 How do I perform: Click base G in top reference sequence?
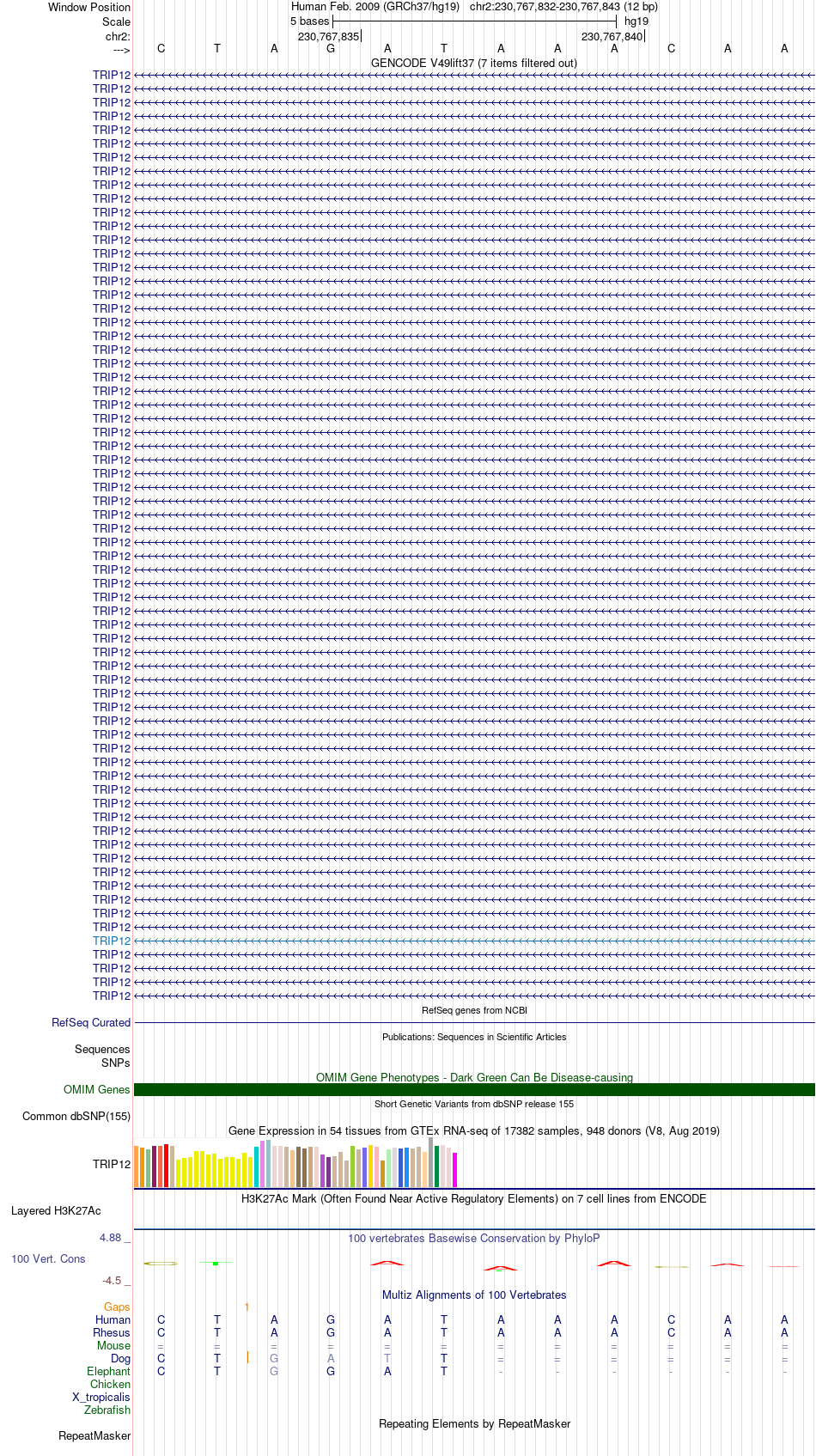tap(331, 48)
